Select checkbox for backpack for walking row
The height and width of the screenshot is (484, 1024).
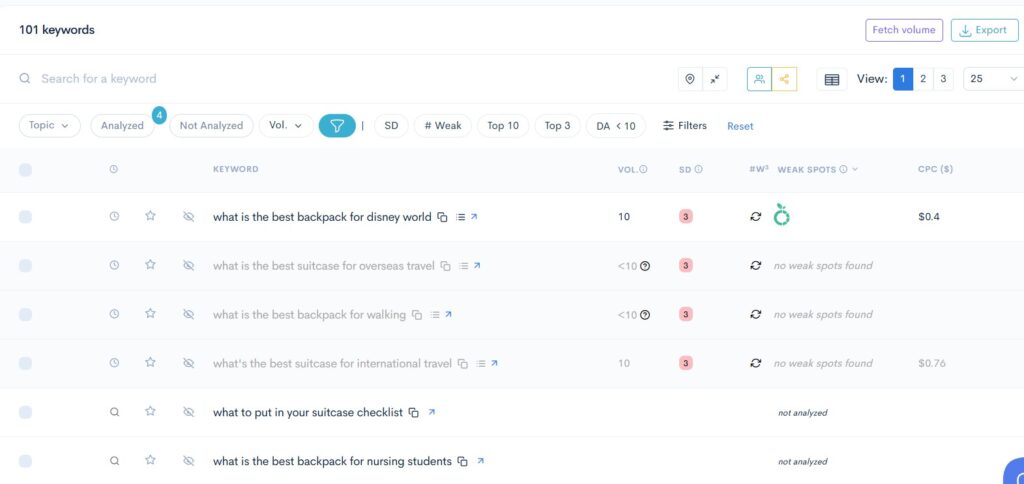(x=25, y=314)
